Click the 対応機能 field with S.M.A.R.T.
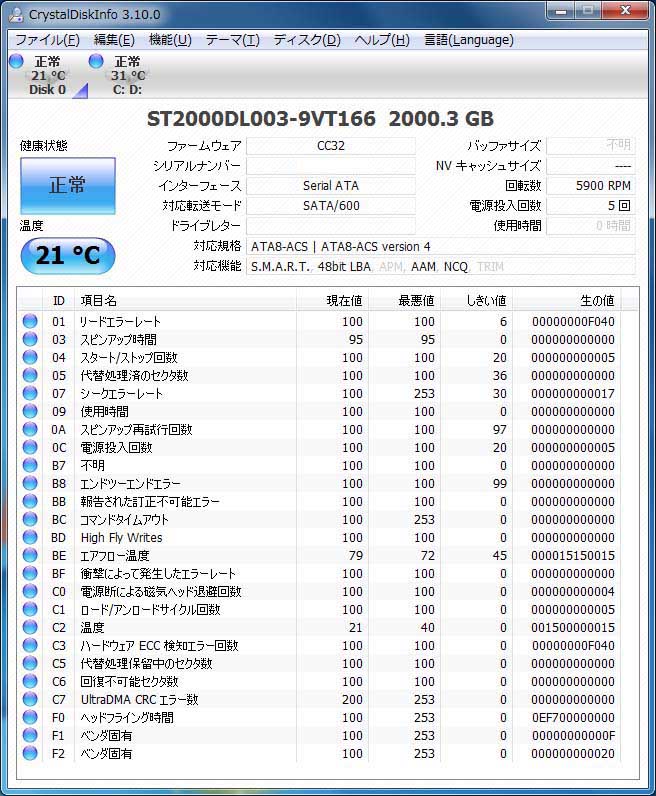The width and height of the screenshot is (656, 796). tap(441, 266)
